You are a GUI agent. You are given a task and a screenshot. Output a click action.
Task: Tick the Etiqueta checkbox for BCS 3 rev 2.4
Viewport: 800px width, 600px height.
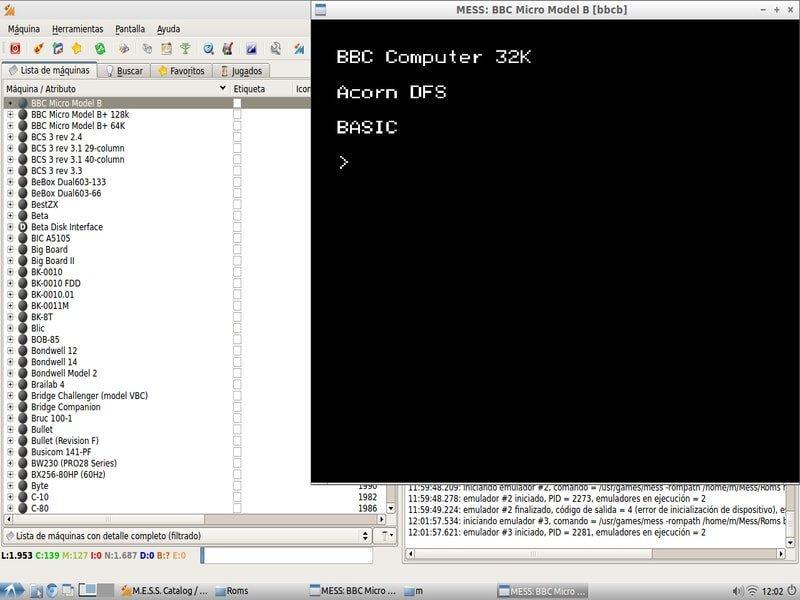[237, 137]
